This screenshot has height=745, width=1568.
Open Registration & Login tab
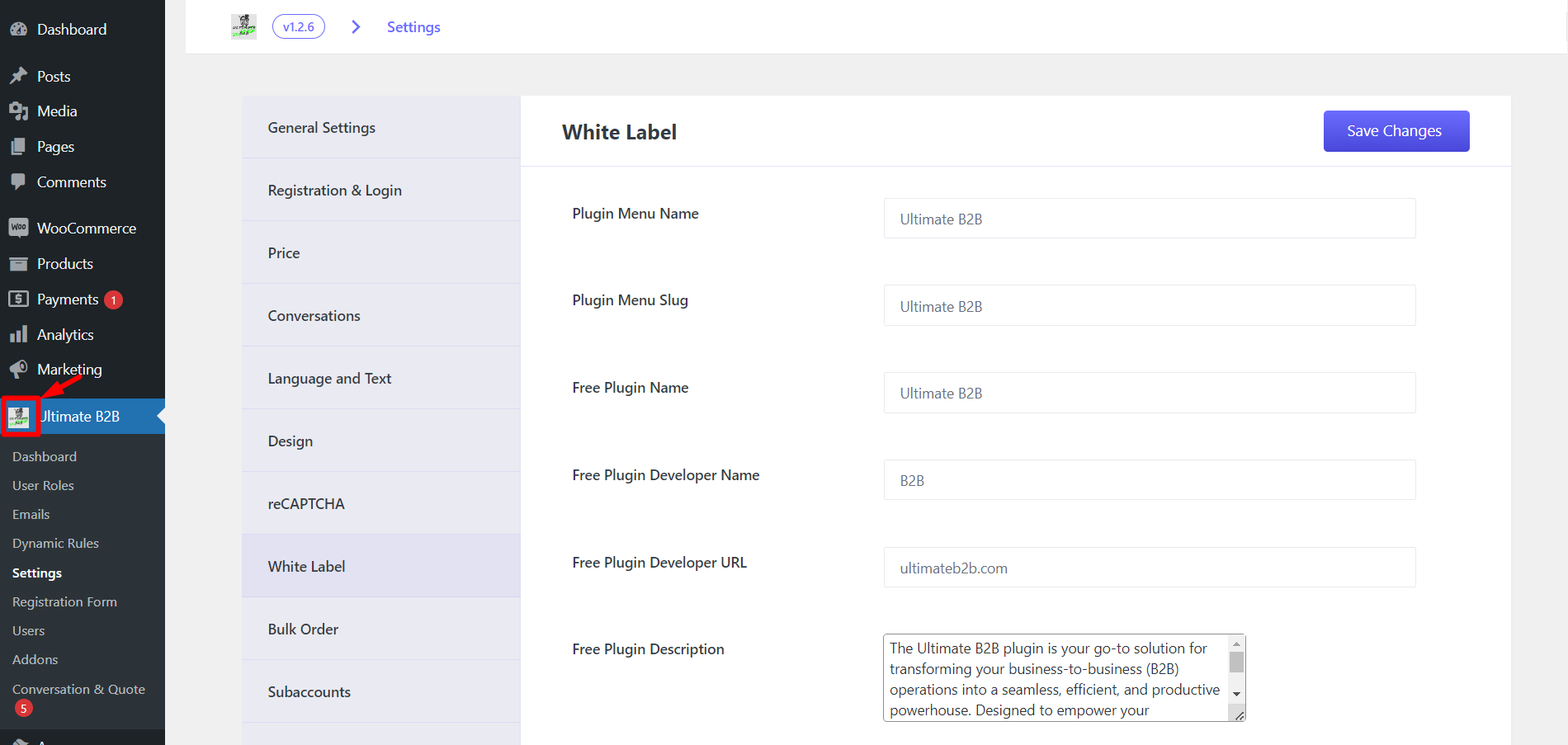coord(381,190)
